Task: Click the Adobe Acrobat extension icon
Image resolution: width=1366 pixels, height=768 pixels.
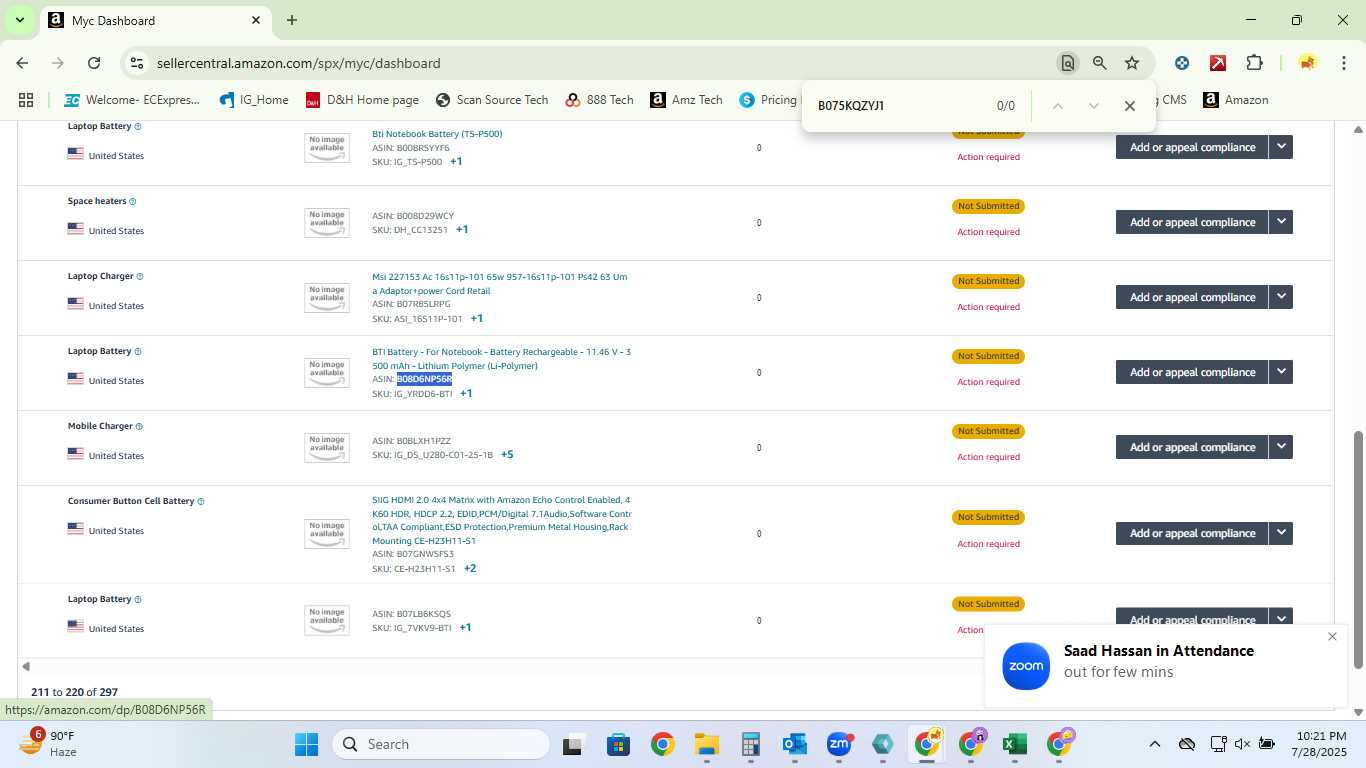Action: click(x=1218, y=63)
